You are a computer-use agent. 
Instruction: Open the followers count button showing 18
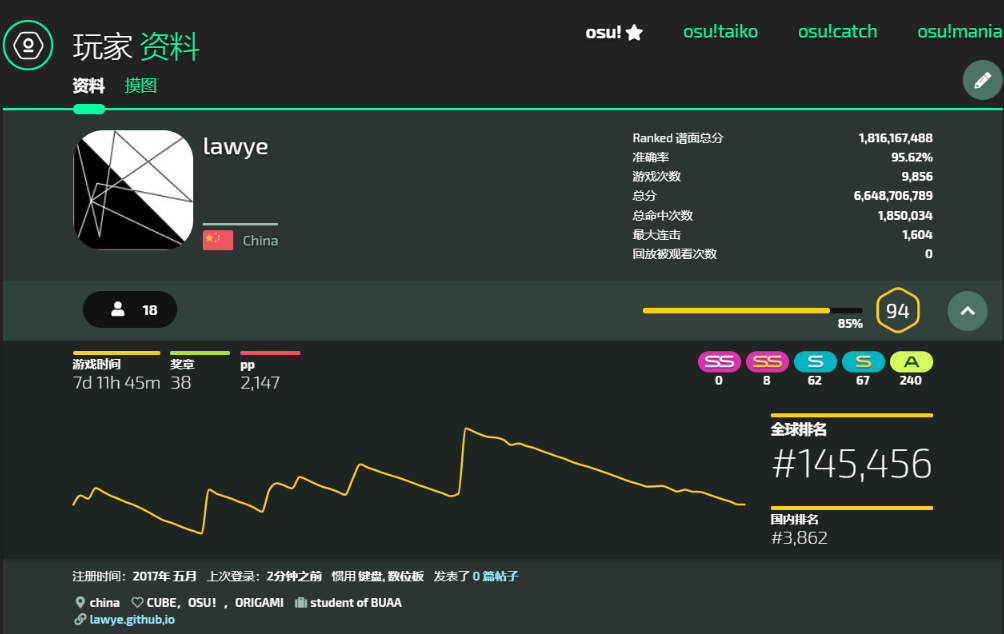point(130,310)
